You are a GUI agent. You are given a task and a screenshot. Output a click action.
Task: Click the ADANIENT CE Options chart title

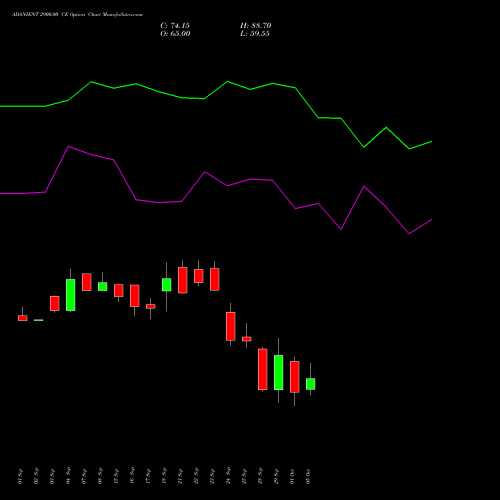77,14
